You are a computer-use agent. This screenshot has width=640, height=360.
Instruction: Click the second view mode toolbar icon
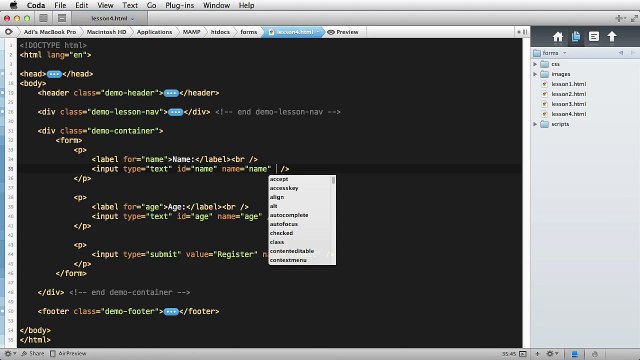62,18
